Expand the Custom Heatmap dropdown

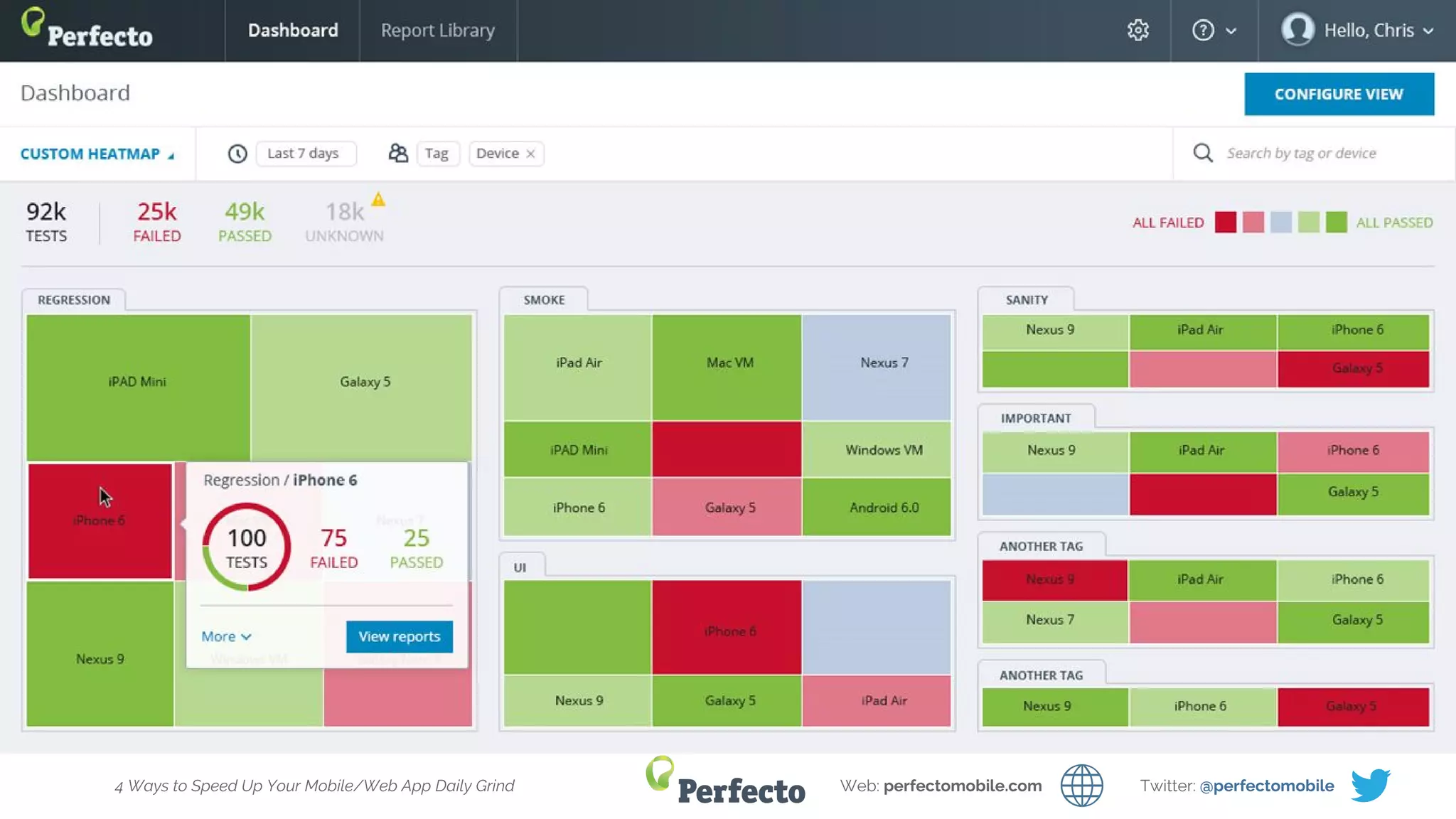(x=97, y=154)
